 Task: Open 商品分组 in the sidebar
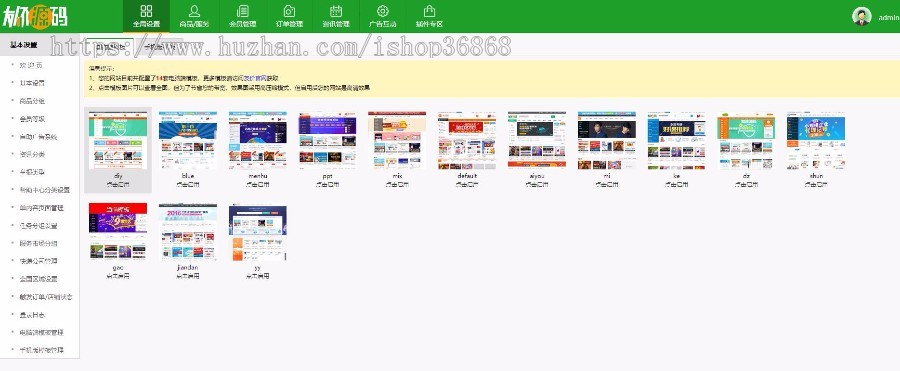[32, 101]
